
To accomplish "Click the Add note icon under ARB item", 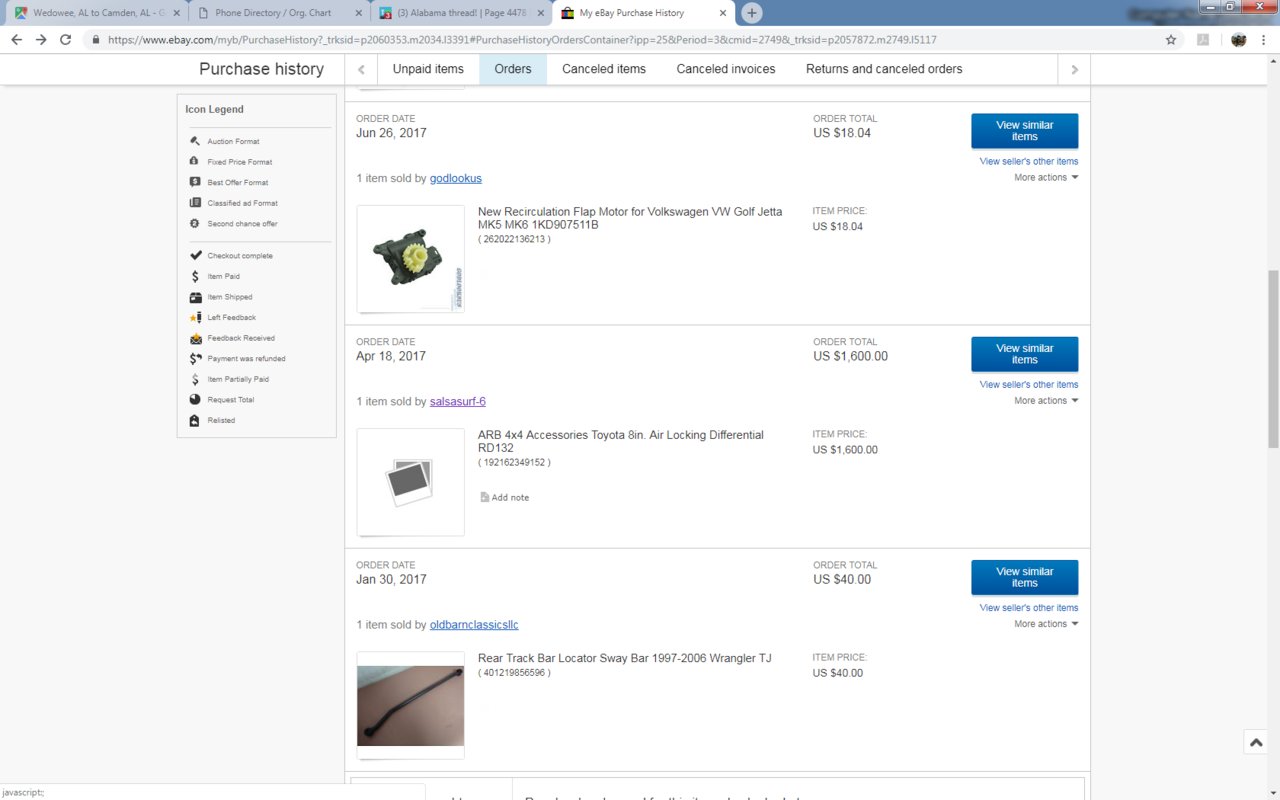I will click(x=485, y=497).
